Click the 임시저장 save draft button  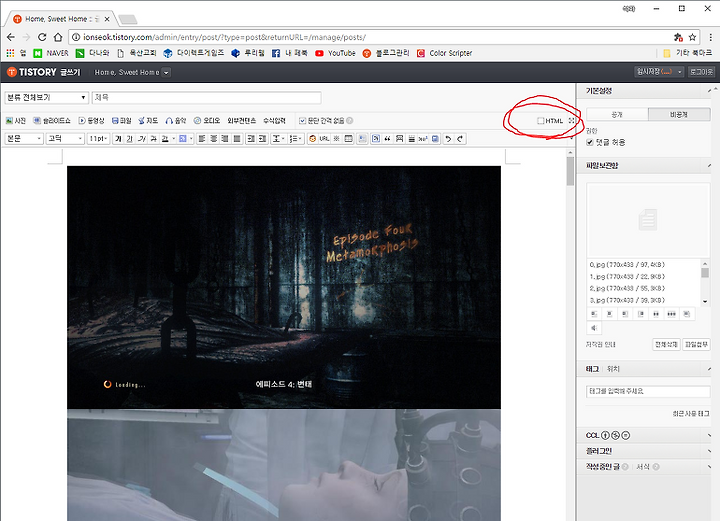coord(655,72)
